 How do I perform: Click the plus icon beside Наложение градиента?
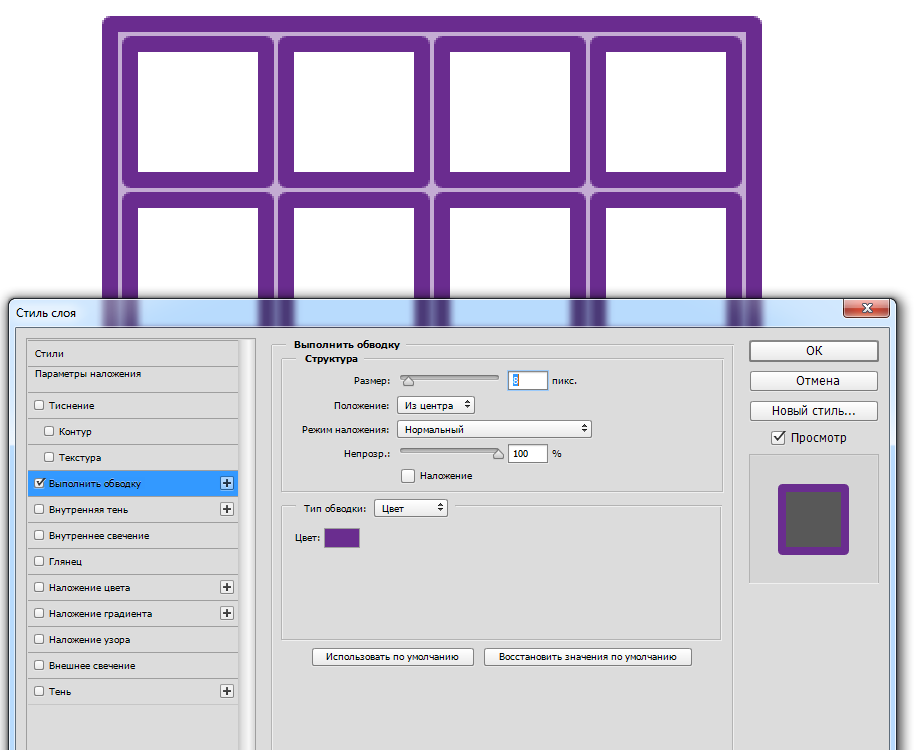(227, 613)
